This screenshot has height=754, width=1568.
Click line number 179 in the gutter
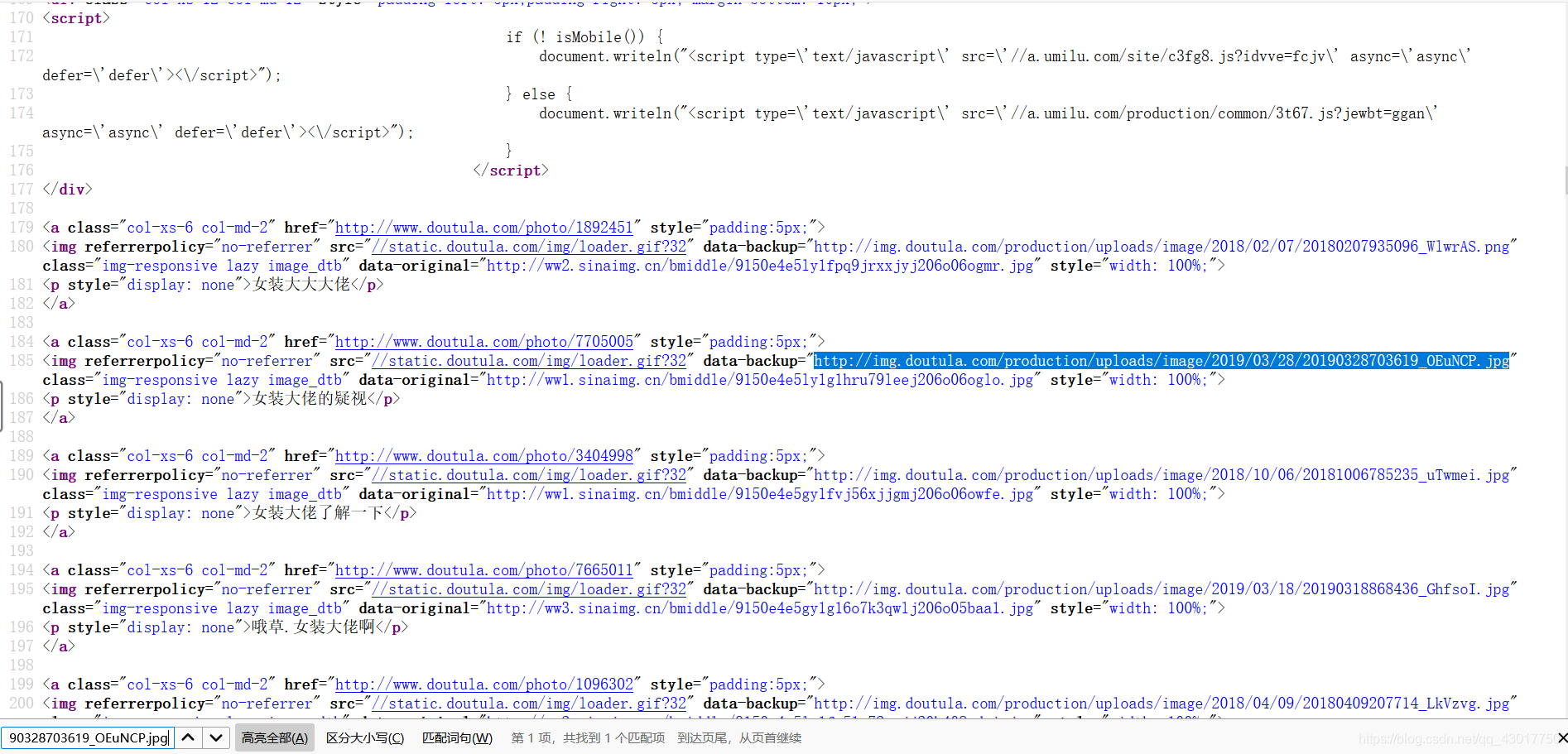(x=22, y=228)
